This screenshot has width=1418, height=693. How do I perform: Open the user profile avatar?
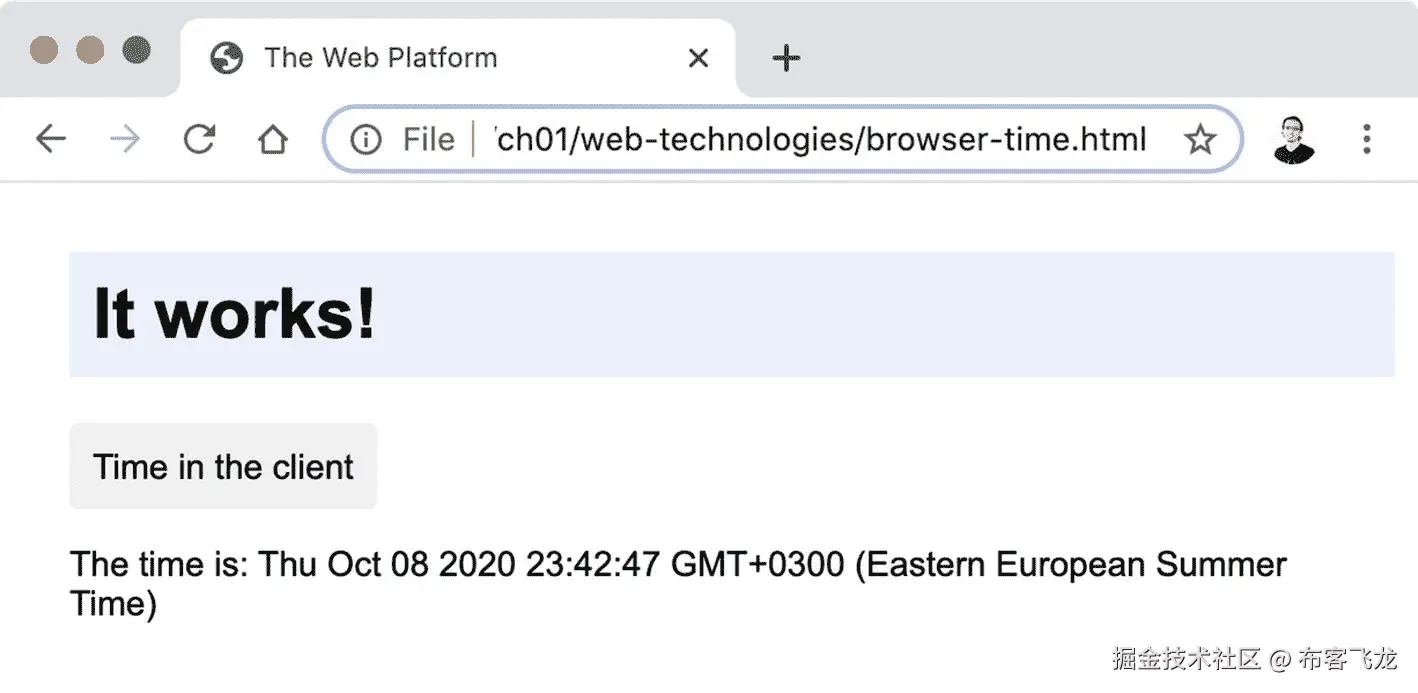point(1293,140)
